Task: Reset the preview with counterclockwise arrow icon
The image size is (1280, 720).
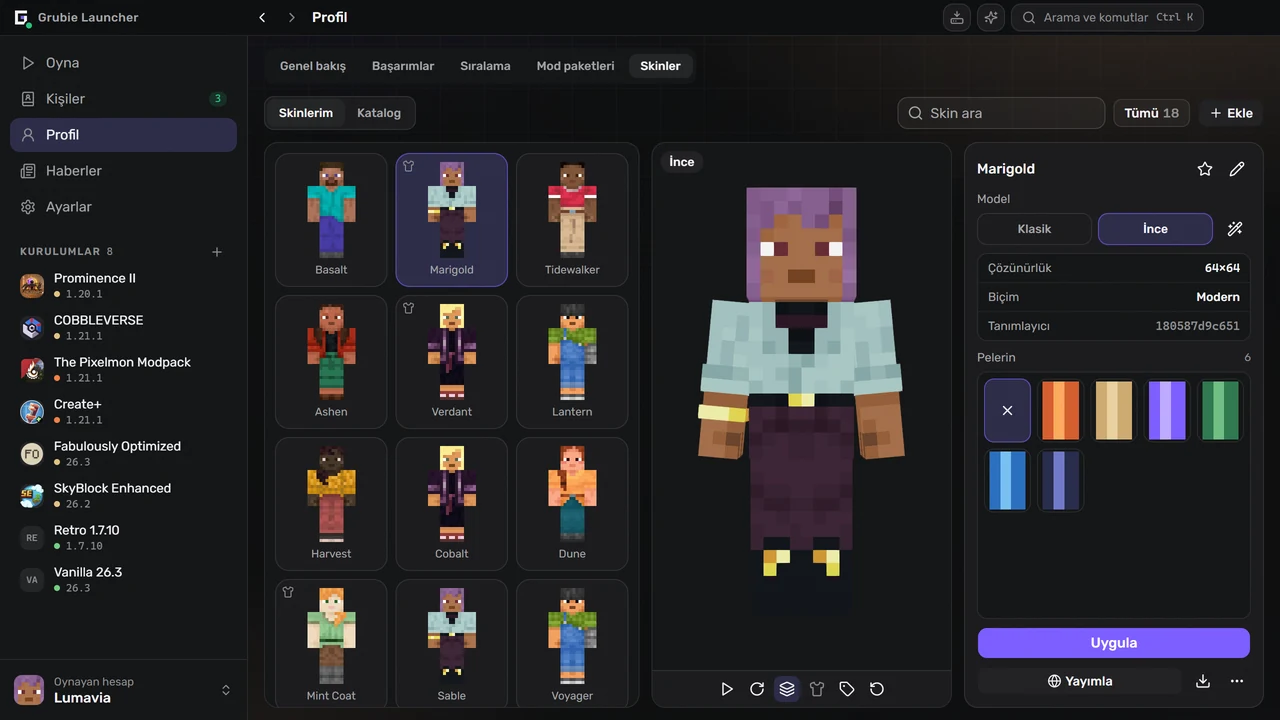Action: [877, 689]
